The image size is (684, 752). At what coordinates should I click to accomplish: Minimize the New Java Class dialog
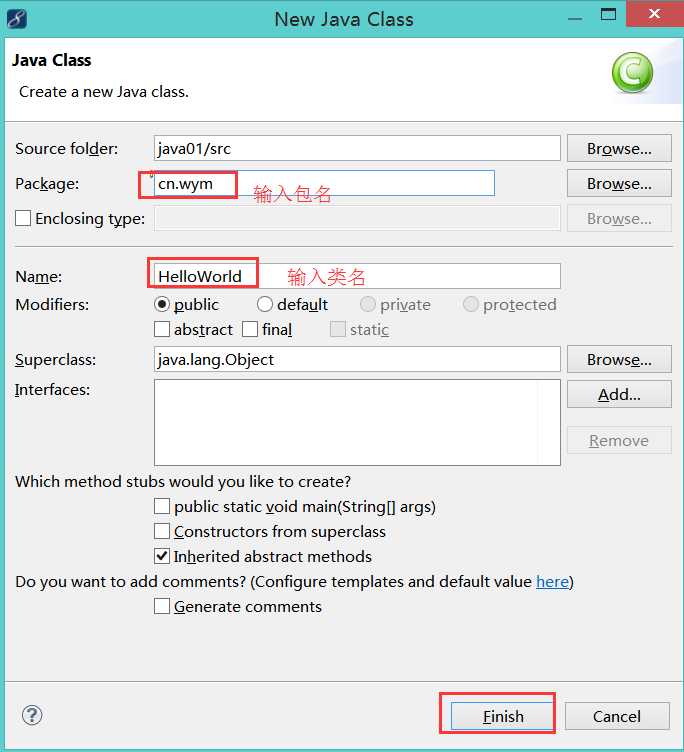coord(575,18)
